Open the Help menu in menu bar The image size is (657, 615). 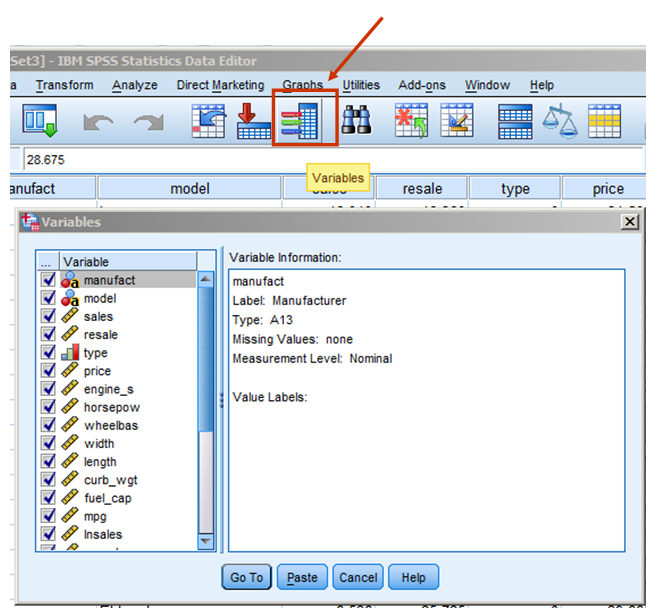pos(542,85)
